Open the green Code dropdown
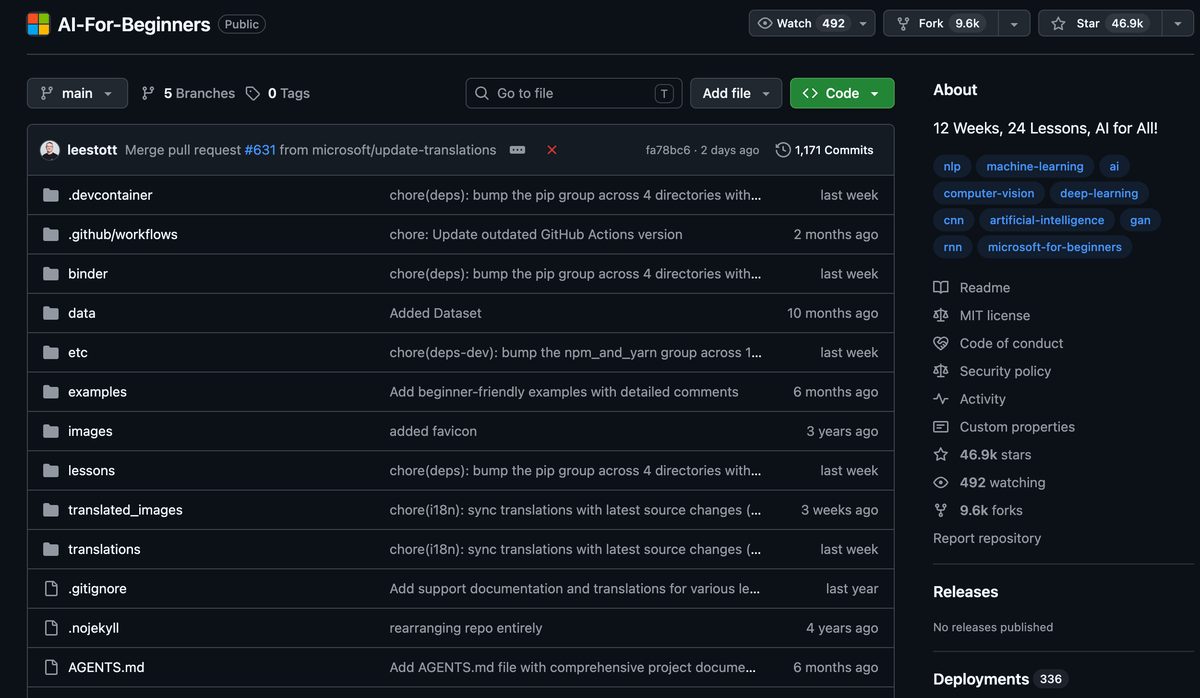This screenshot has height=698, width=1200. (x=842, y=93)
